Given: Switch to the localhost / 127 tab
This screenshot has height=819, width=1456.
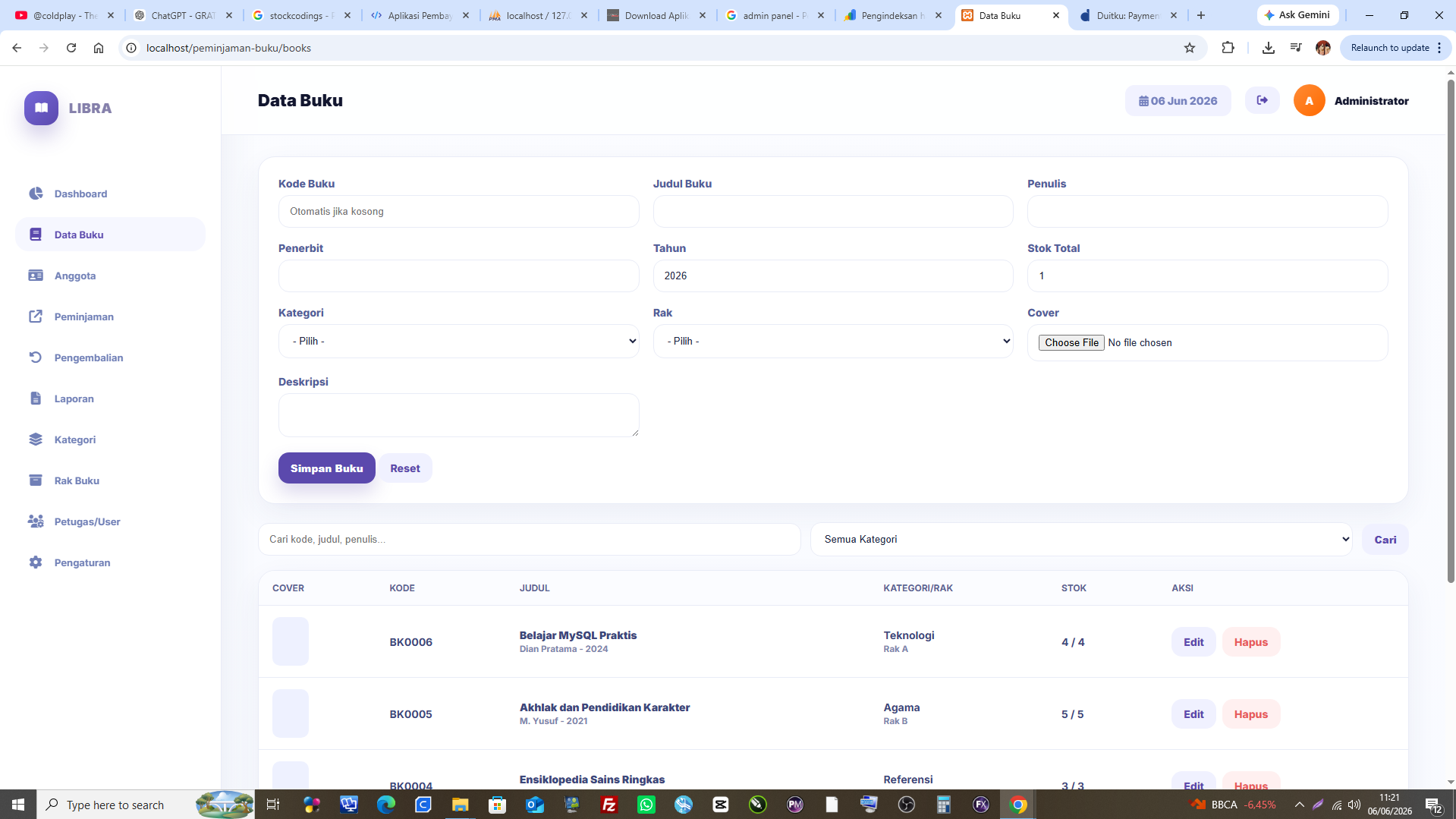Looking at the screenshot, I should [x=538, y=15].
